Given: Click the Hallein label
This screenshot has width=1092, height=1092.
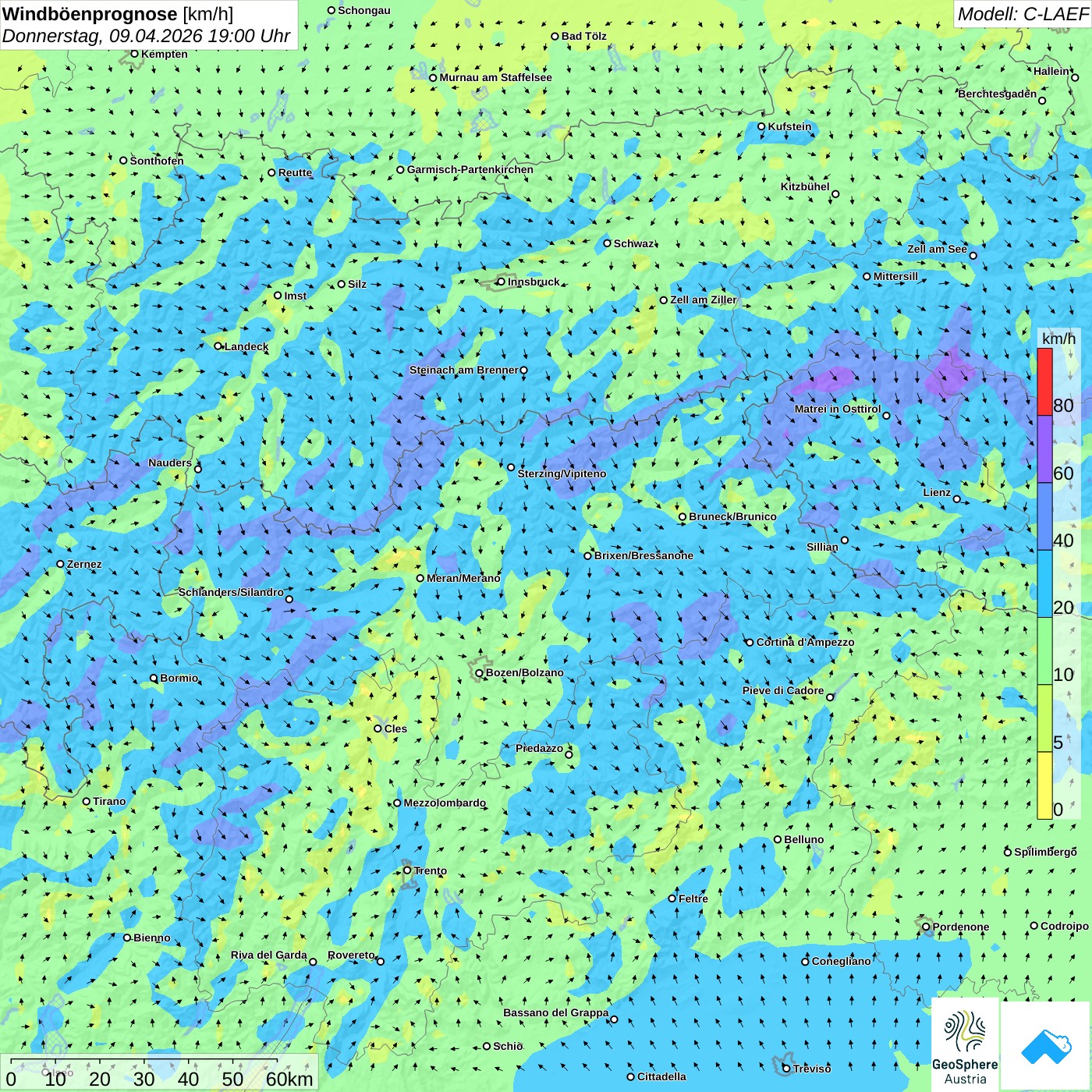Looking at the screenshot, I should point(1051,71).
